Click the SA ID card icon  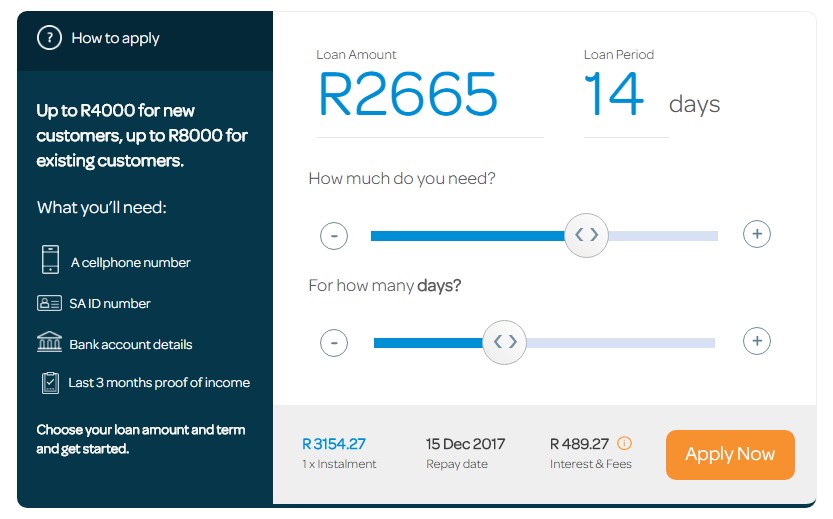(49, 303)
